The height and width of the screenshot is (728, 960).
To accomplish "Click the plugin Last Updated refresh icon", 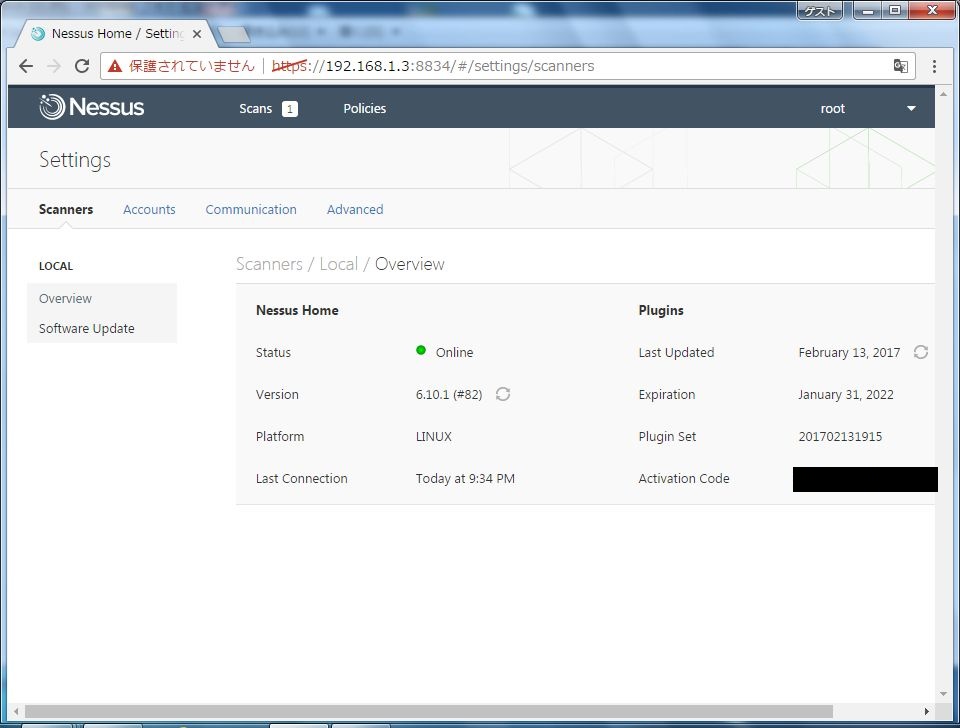I will click(x=921, y=352).
